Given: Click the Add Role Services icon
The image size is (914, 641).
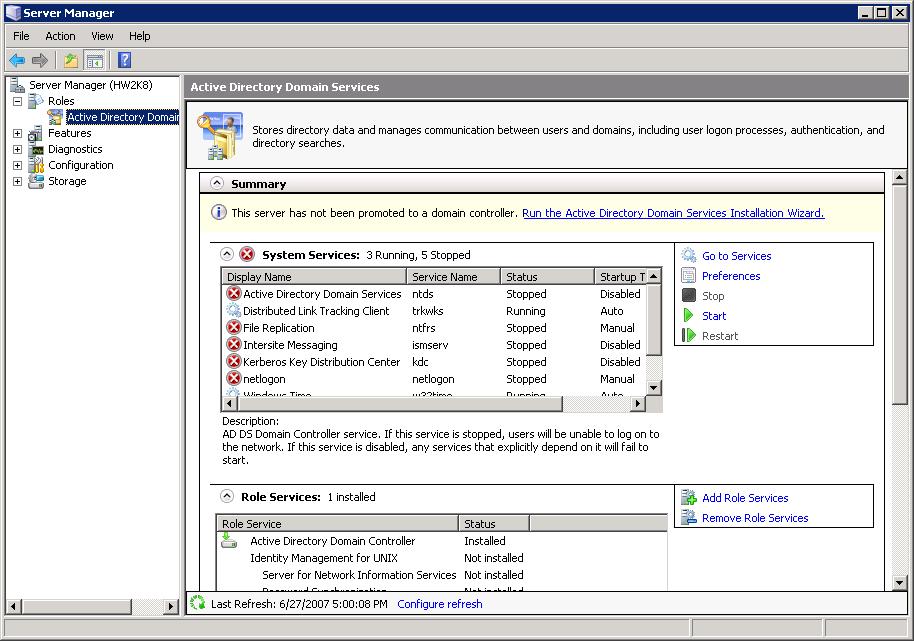Looking at the screenshot, I should point(689,498).
